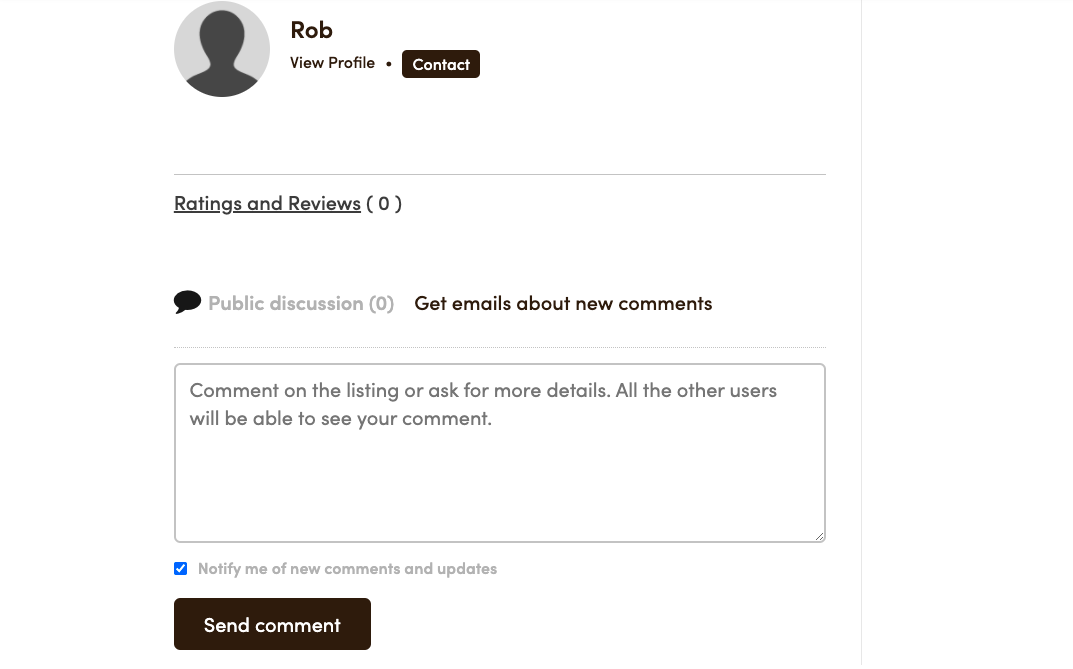Click the speech bubble discussion icon
1073x669 pixels.
coord(188,302)
